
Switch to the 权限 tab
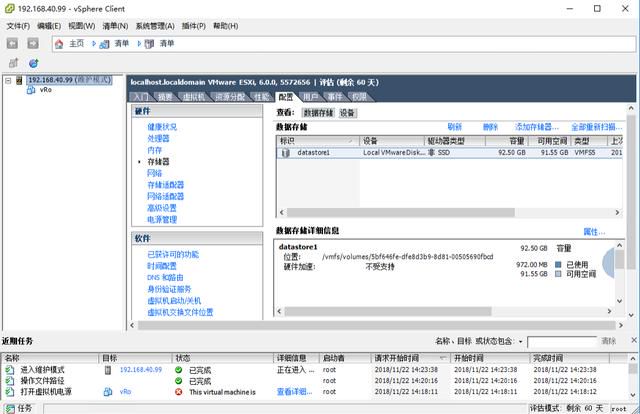[360, 97]
